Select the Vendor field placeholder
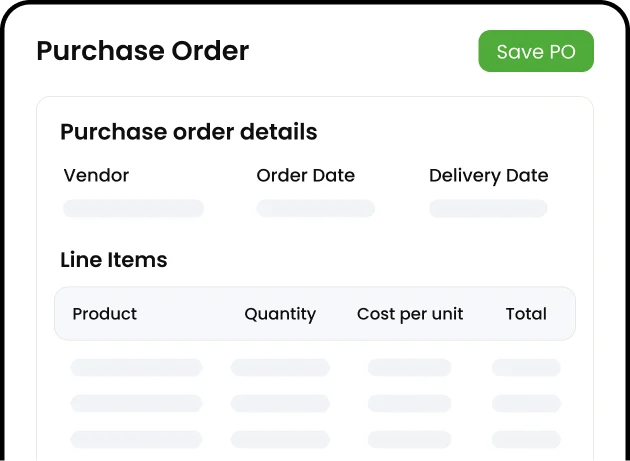Viewport: 630px width, 461px height. coord(133,209)
